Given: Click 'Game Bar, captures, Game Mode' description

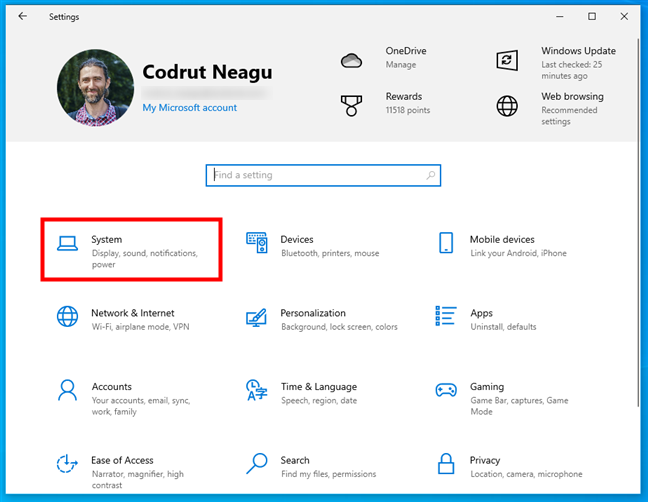Looking at the screenshot, I should pyautogui.click(x=519, y=406).
